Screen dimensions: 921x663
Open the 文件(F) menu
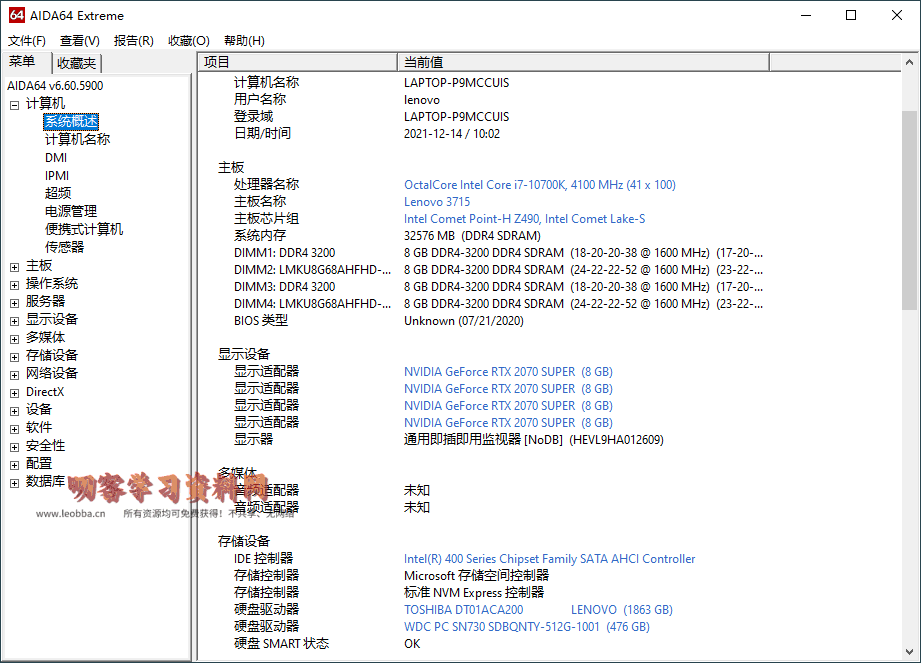click(27, 41)
